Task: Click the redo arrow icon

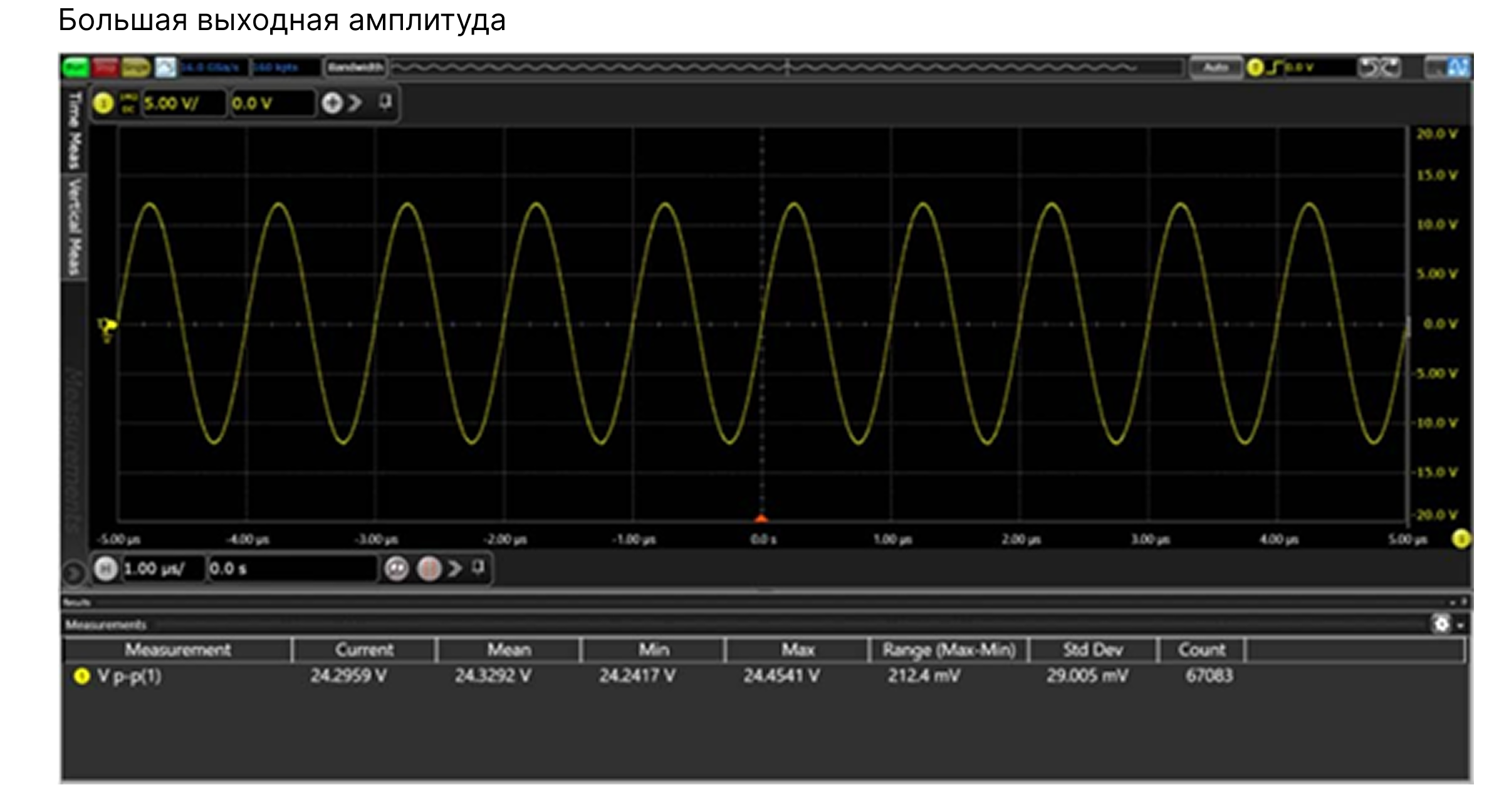Action: pyautogui.click(x=1391, y=68)
